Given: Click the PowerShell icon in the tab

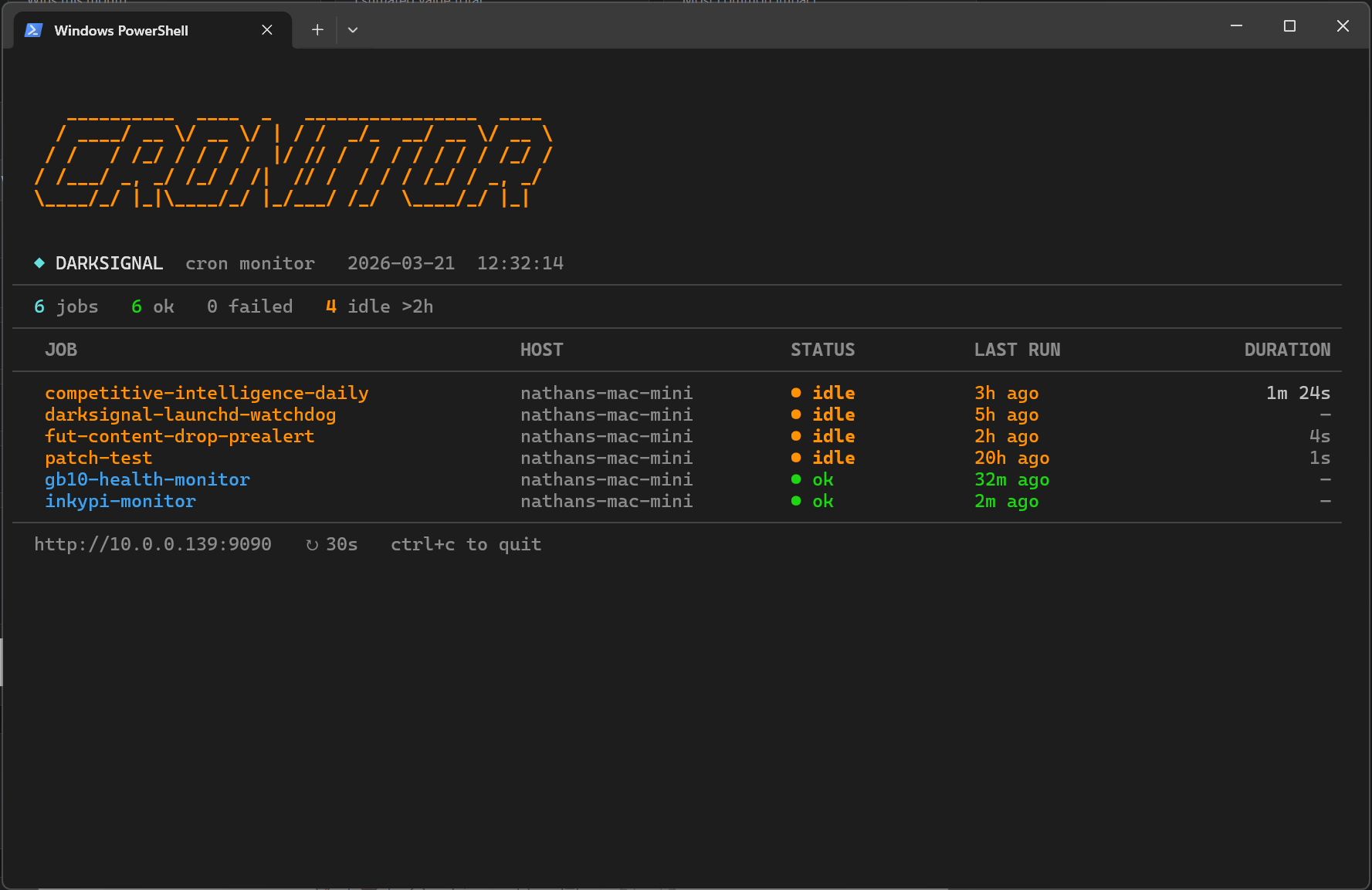Looking at the screenshot, I should click(x=33, y=30).
